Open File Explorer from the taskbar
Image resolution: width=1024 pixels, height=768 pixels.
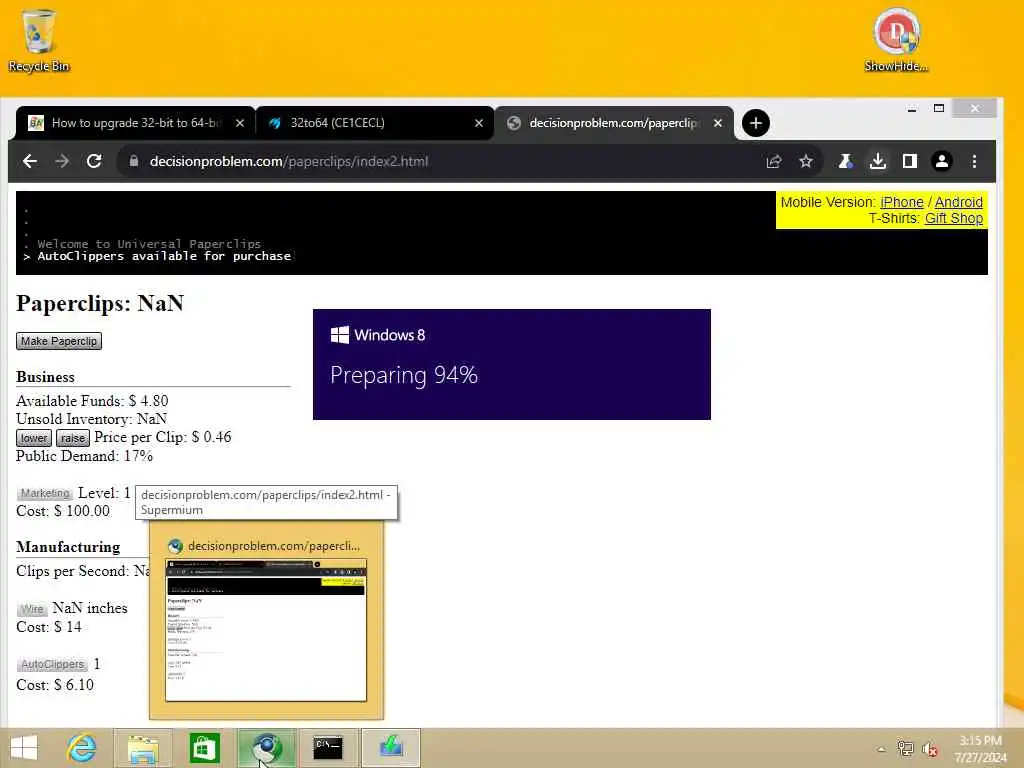(x=143, y=748)
